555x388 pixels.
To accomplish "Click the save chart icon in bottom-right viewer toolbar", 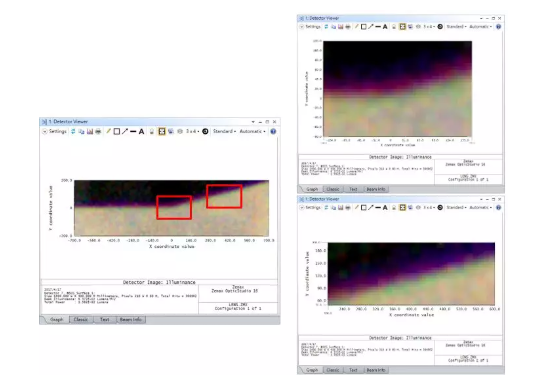I will point(341,207).
